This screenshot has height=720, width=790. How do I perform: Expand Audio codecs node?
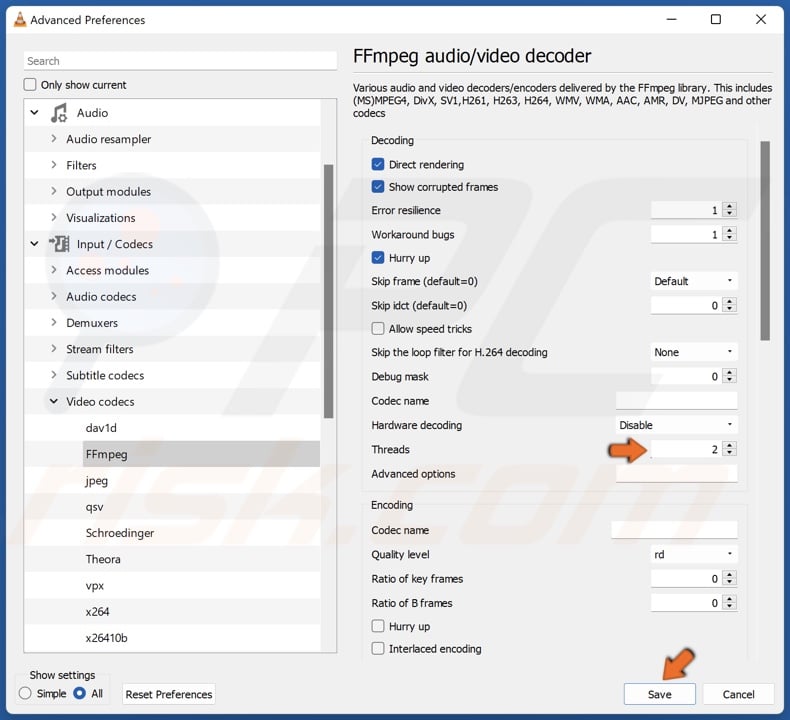tap(54, 296)
